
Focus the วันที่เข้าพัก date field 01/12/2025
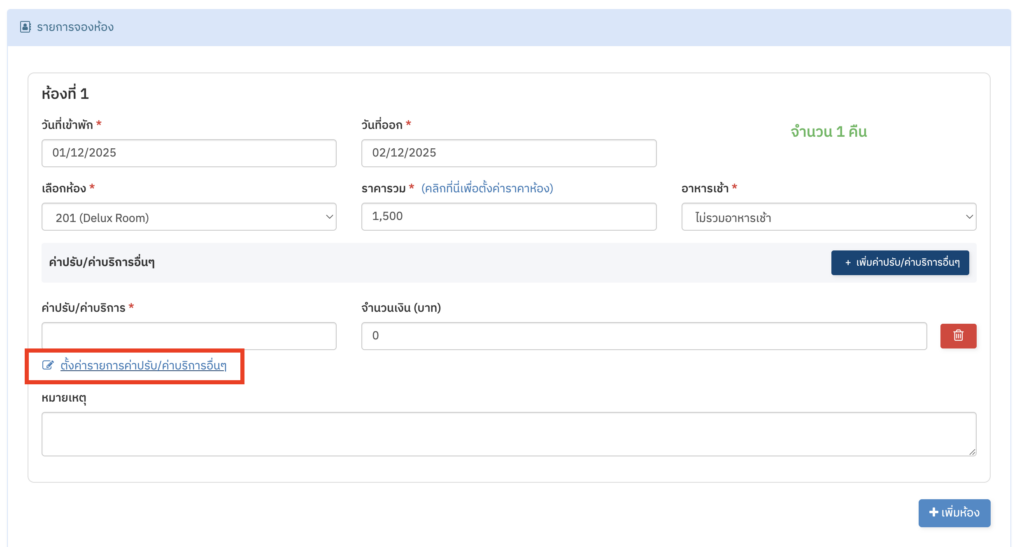coord(189,153)
